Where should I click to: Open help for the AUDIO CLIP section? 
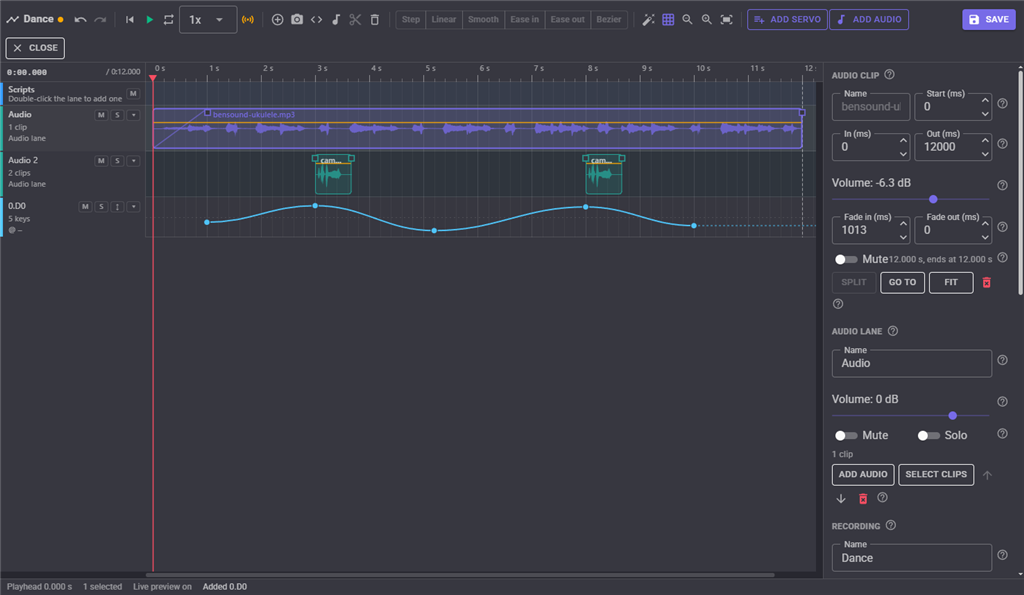pos(889,75)
